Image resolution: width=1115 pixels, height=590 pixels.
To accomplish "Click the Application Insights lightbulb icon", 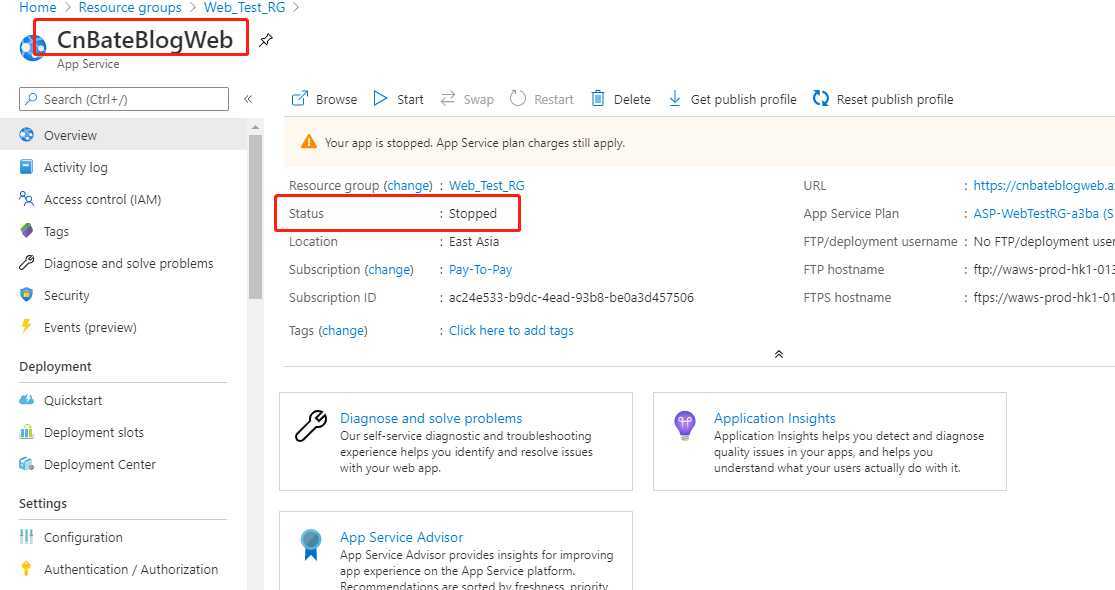I will point(685,426).
